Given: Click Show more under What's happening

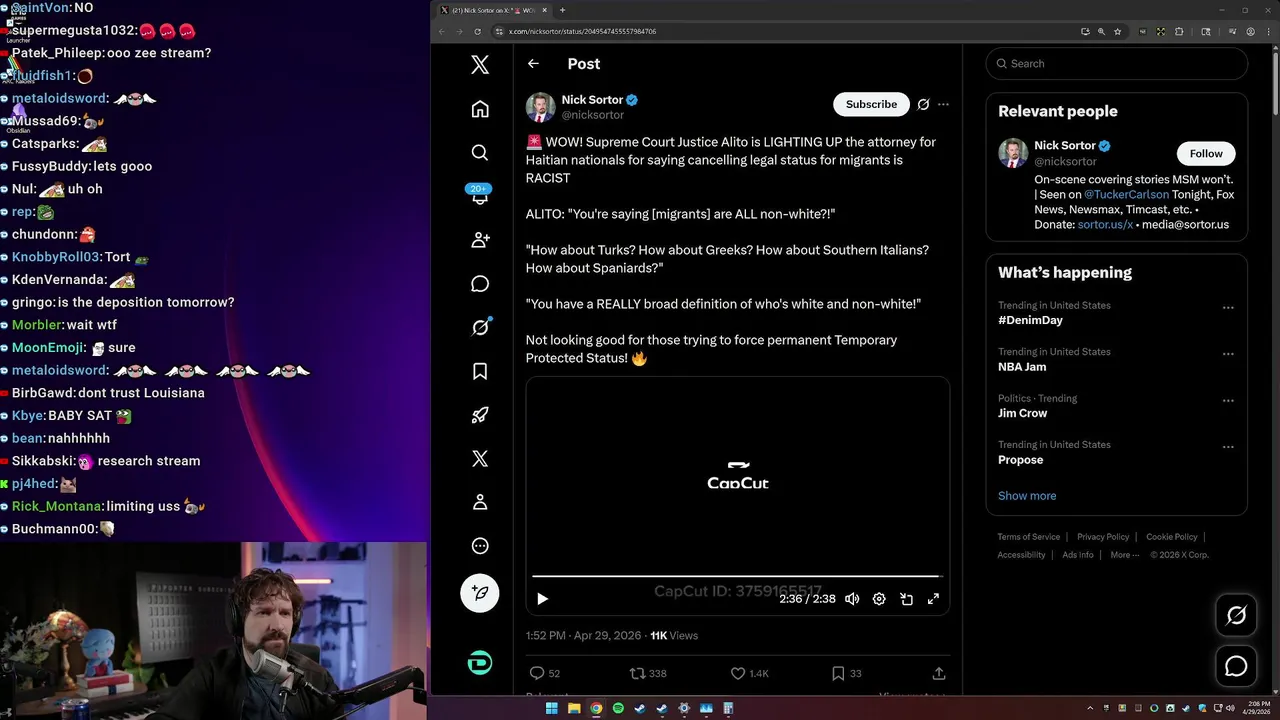Looking at the screenshot, I should (x=1027, y=496).
